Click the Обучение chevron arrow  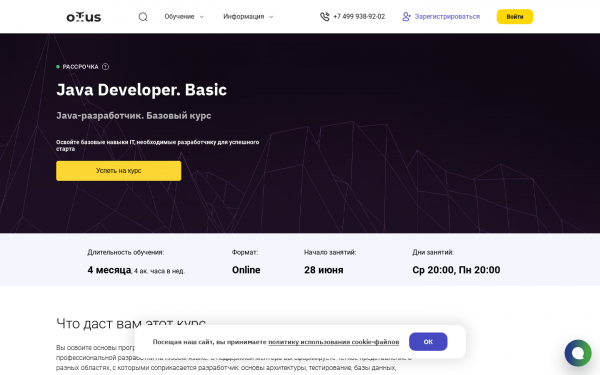(202, 17)
